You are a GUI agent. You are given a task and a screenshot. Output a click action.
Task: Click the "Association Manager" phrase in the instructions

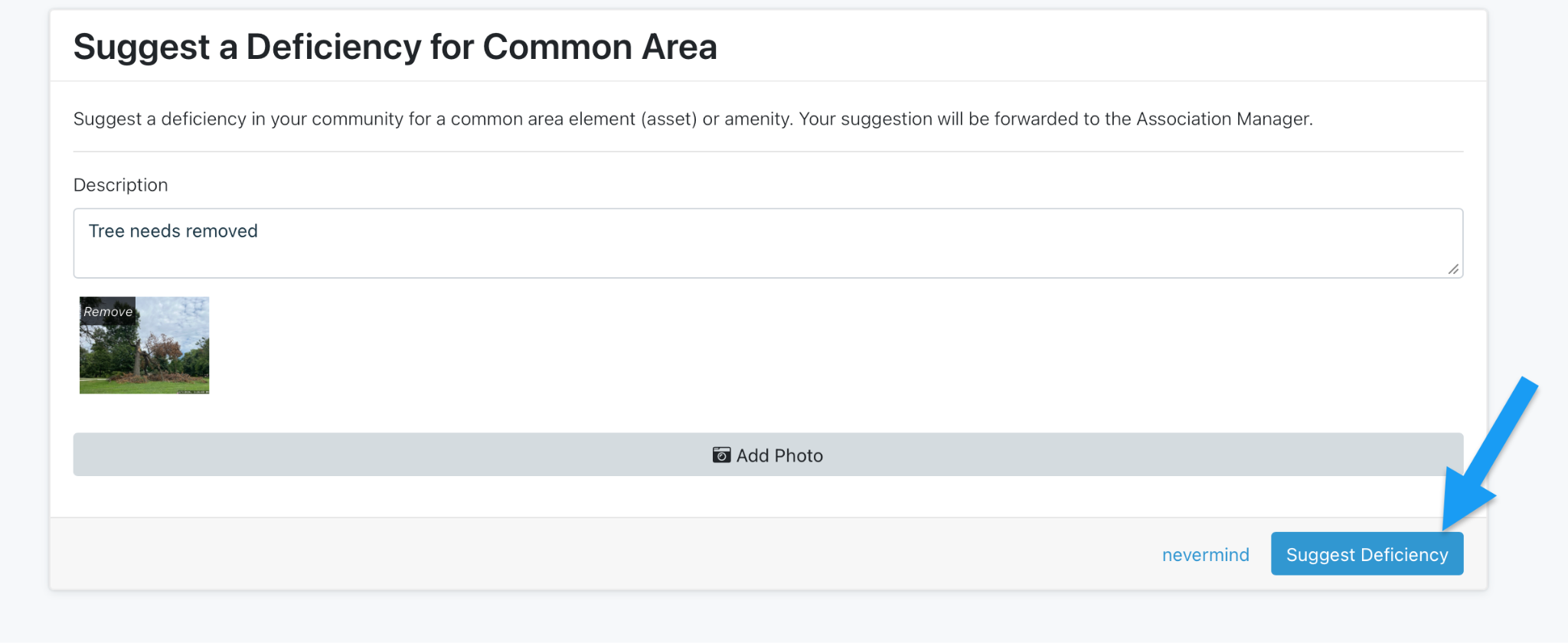point(1223,119)
